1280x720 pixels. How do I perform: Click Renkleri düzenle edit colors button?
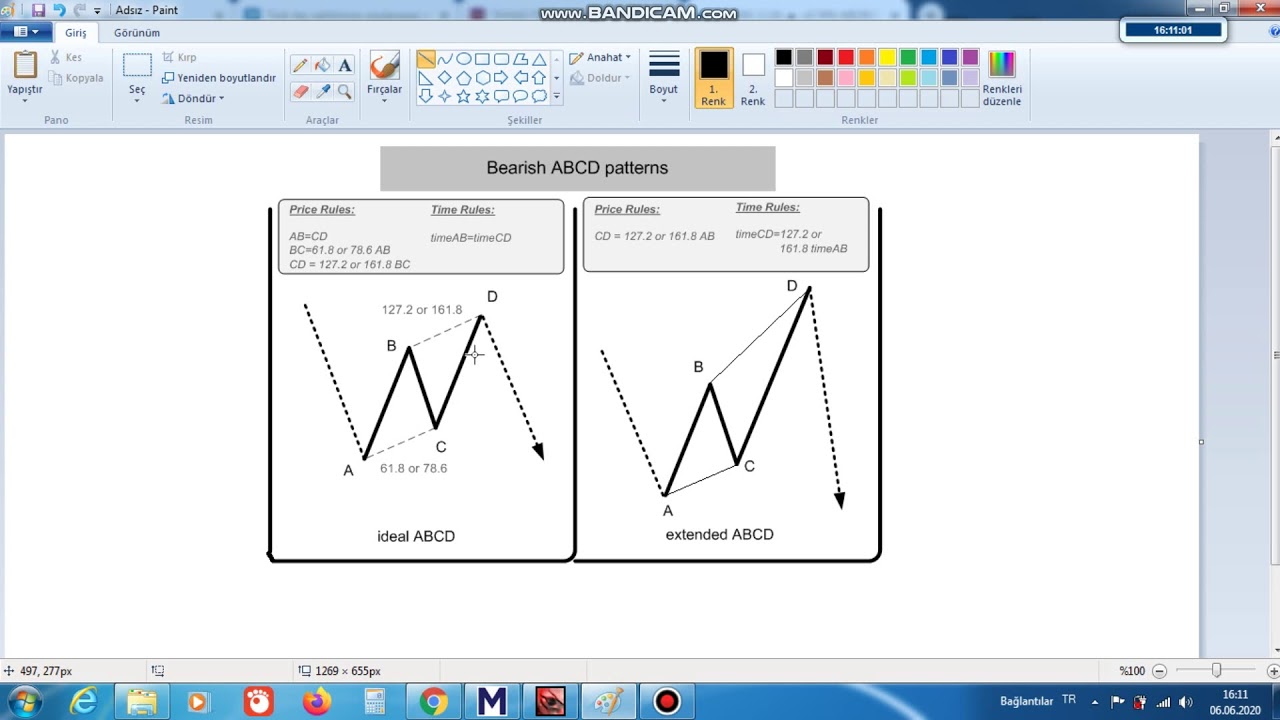click(x=1002, y=78)
